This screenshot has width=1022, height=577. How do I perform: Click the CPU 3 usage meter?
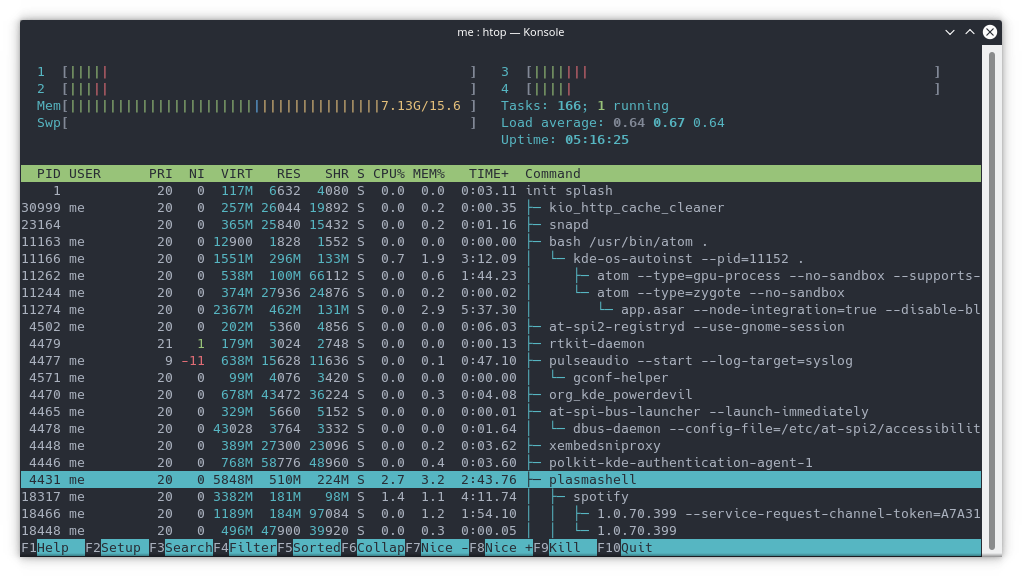click(720, 72)
